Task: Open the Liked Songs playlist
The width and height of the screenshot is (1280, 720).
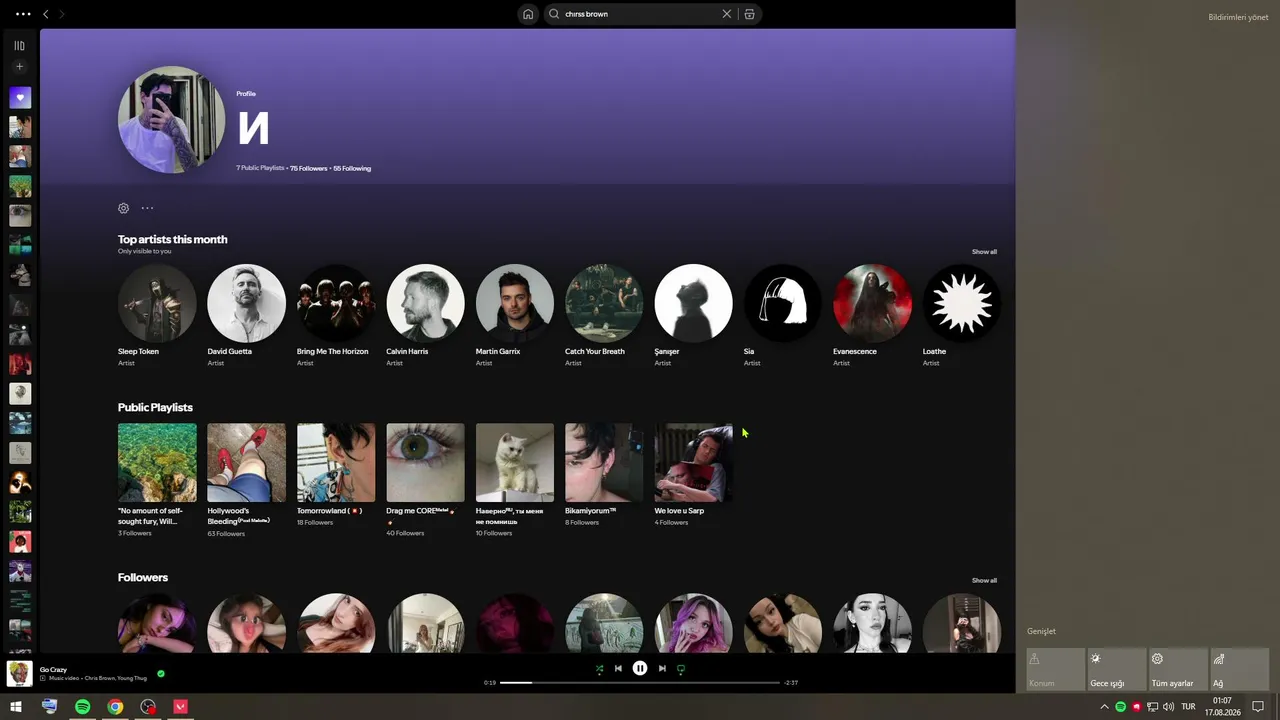Action: pyautogui.click(x=20, y=98)
